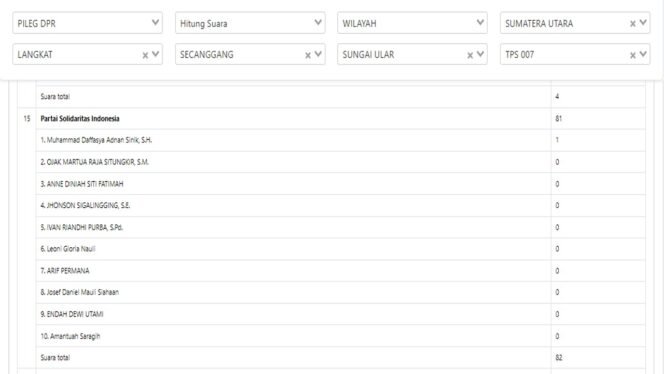The width and height of the screenshot is (664, 374).
Task: Clear the SUMATERA UTARA selection
Action: click(x=632, y=24)
